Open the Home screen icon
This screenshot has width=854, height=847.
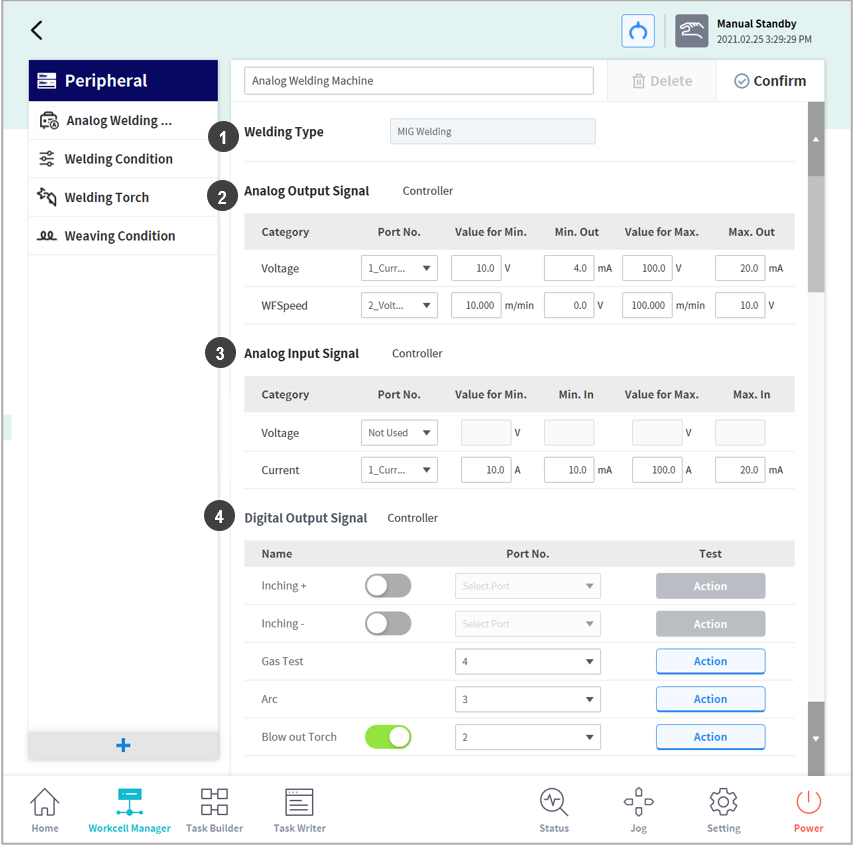click(45, 809)
